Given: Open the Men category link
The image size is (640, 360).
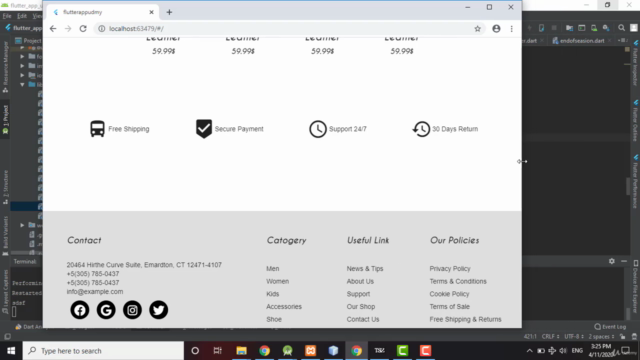Looking at the screenshot, I should coord(273,269).
